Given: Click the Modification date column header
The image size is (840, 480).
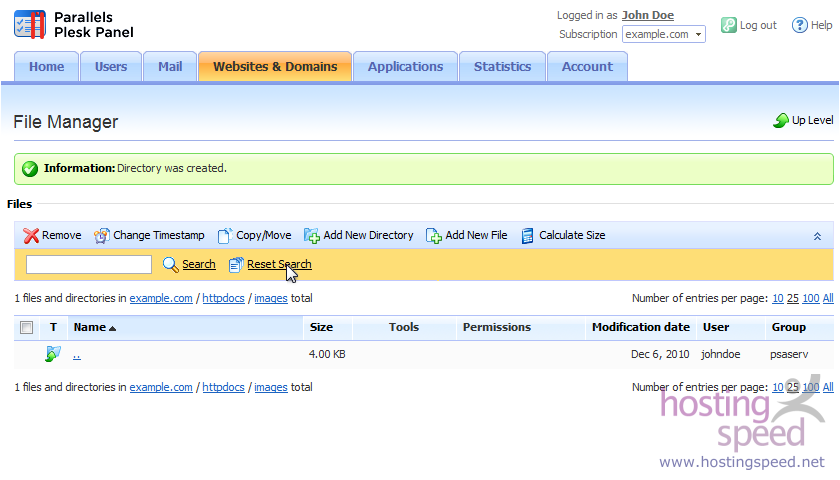Looking at the screenshot, I should [x=641, y=327].
